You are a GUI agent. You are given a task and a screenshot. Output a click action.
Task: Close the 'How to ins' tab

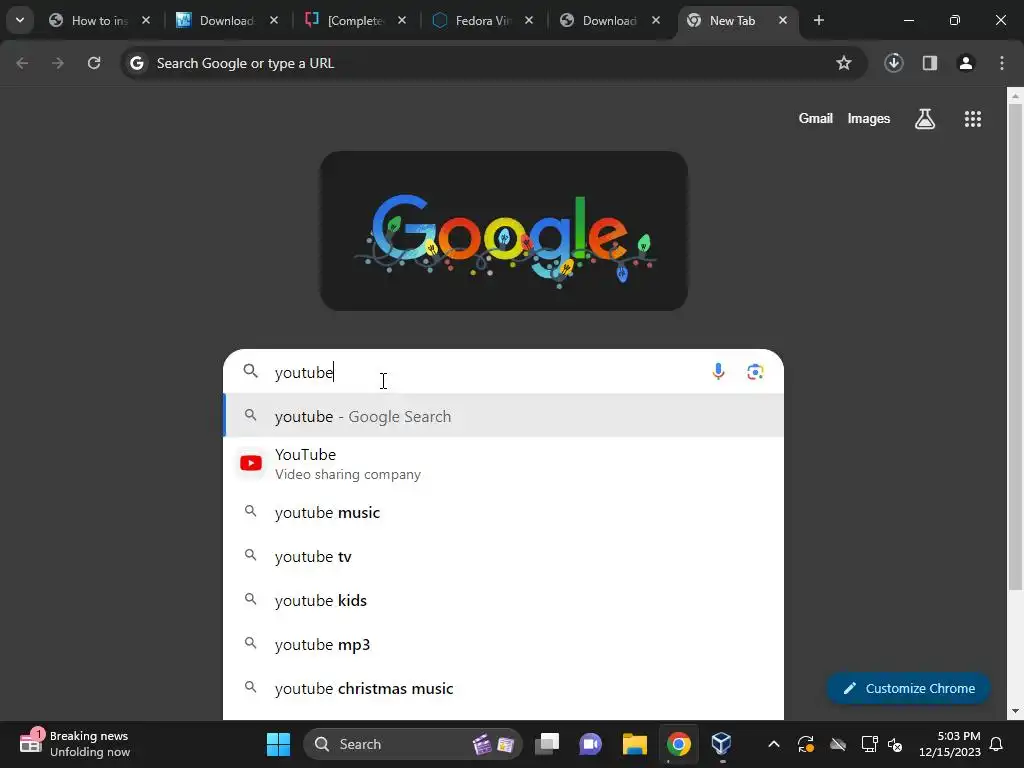(146, 20)
